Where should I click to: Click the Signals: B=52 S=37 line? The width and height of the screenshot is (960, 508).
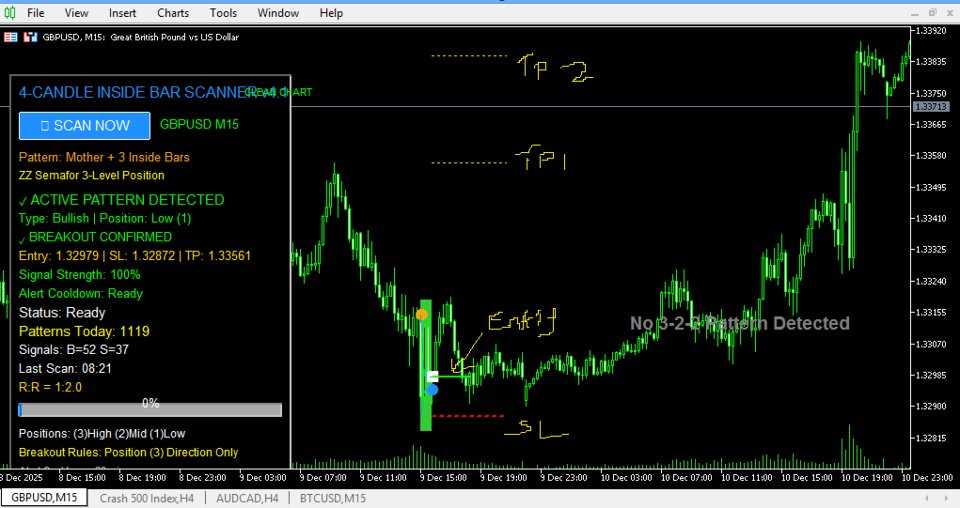[73, 350]
